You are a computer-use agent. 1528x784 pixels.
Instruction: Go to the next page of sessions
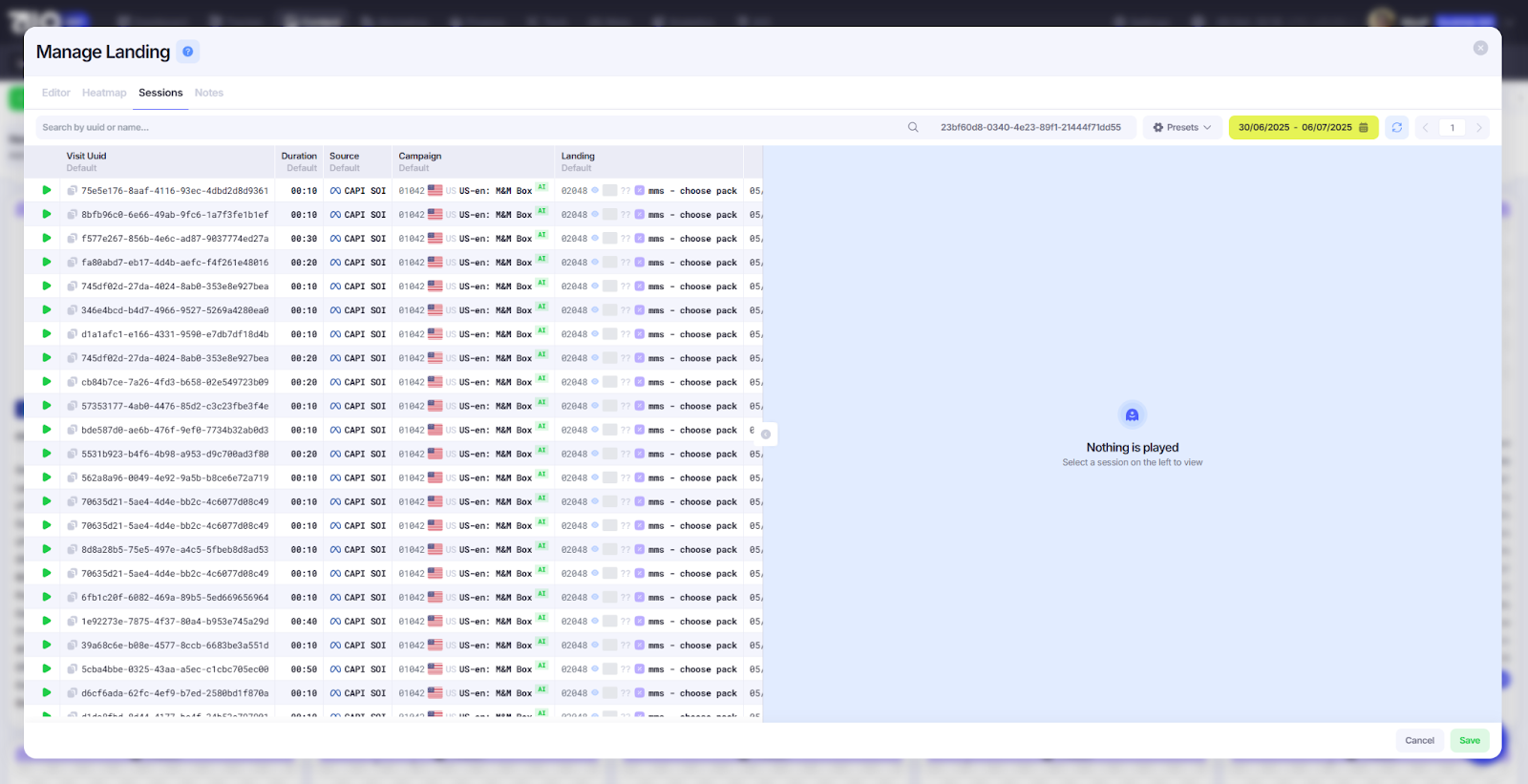click(1479, 128)
